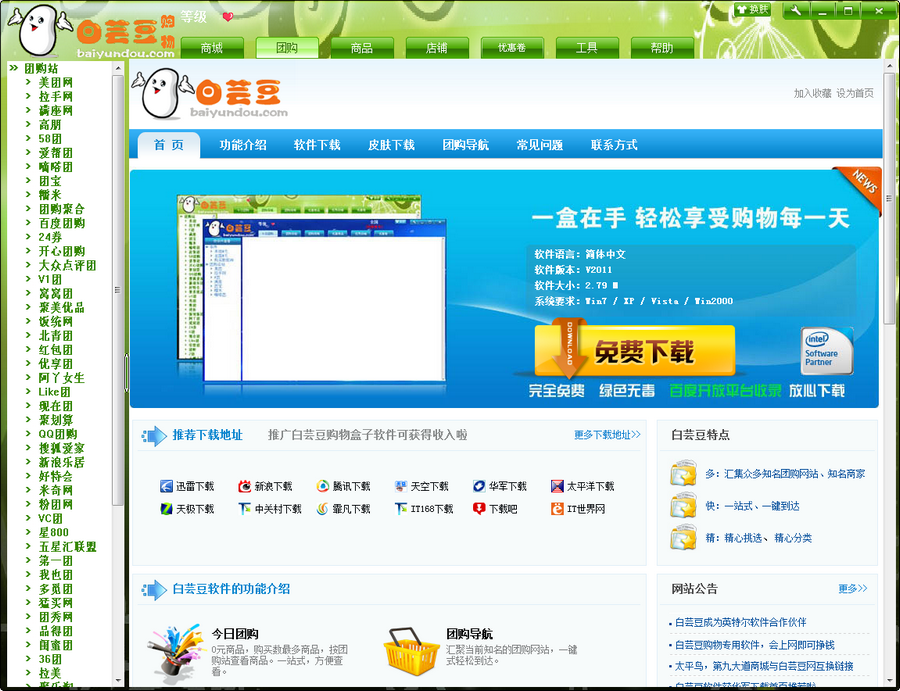
Task: Click the IT世界网 orange icon
Action: coord(557,508)
